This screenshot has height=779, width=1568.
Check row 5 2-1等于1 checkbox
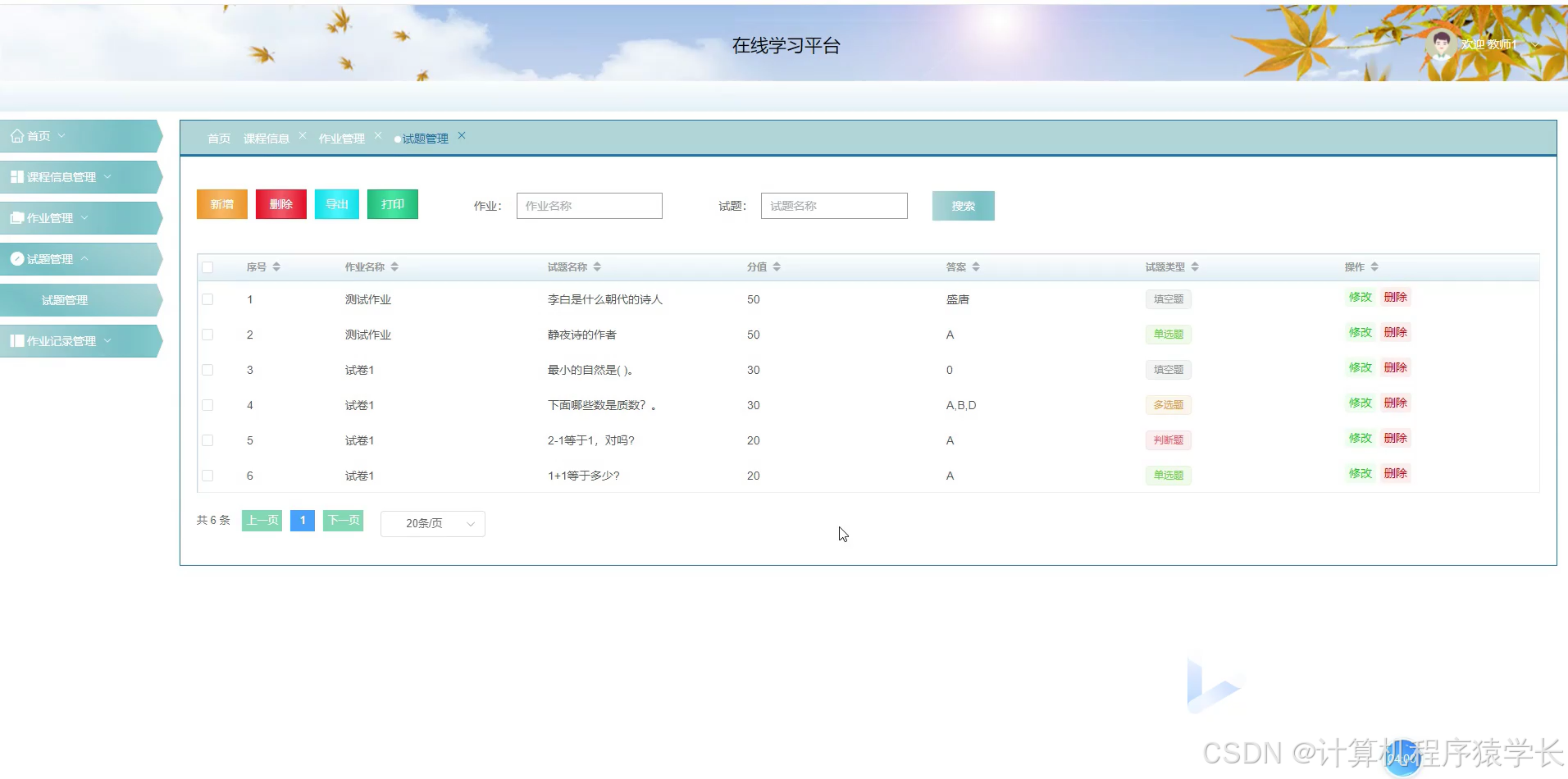[x=207, y=440]
